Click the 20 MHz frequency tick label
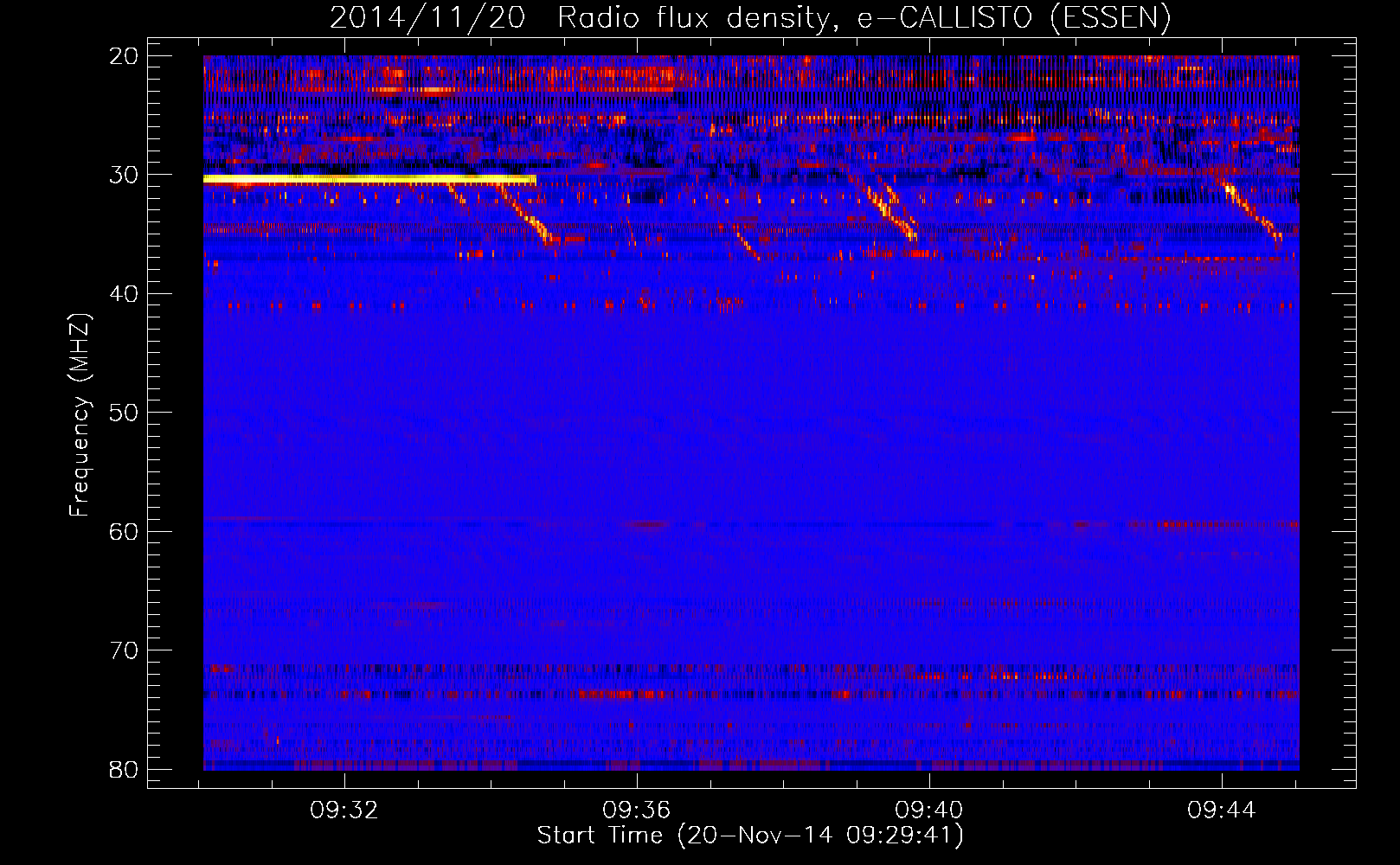This screenshot has height=865, width=1400. click(124, 56)
